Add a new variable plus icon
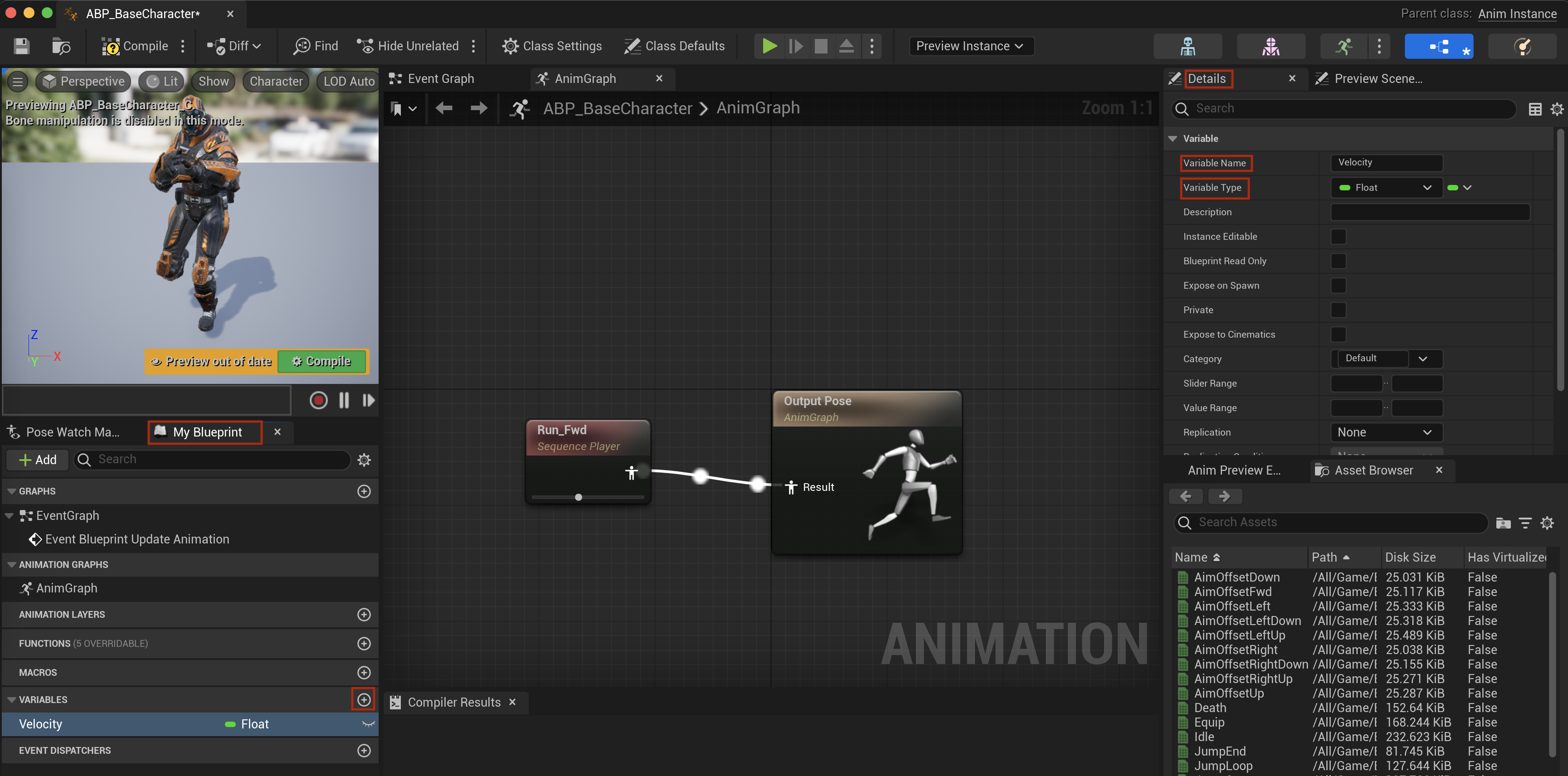This screenshot has height=776, width=1568. point(364,699)
